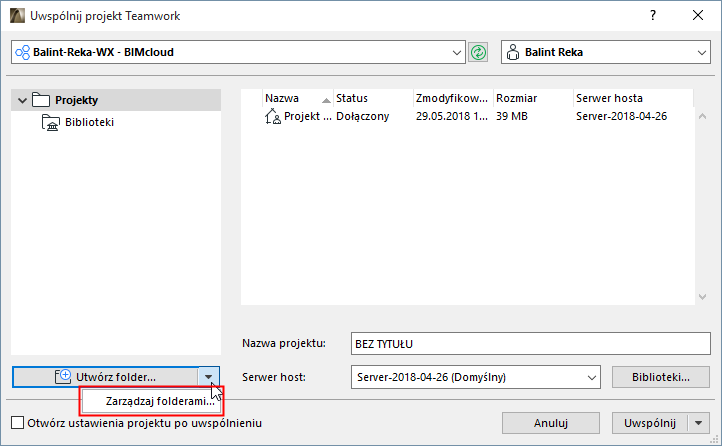Click the Utwórz folder button

pos(106,377)
